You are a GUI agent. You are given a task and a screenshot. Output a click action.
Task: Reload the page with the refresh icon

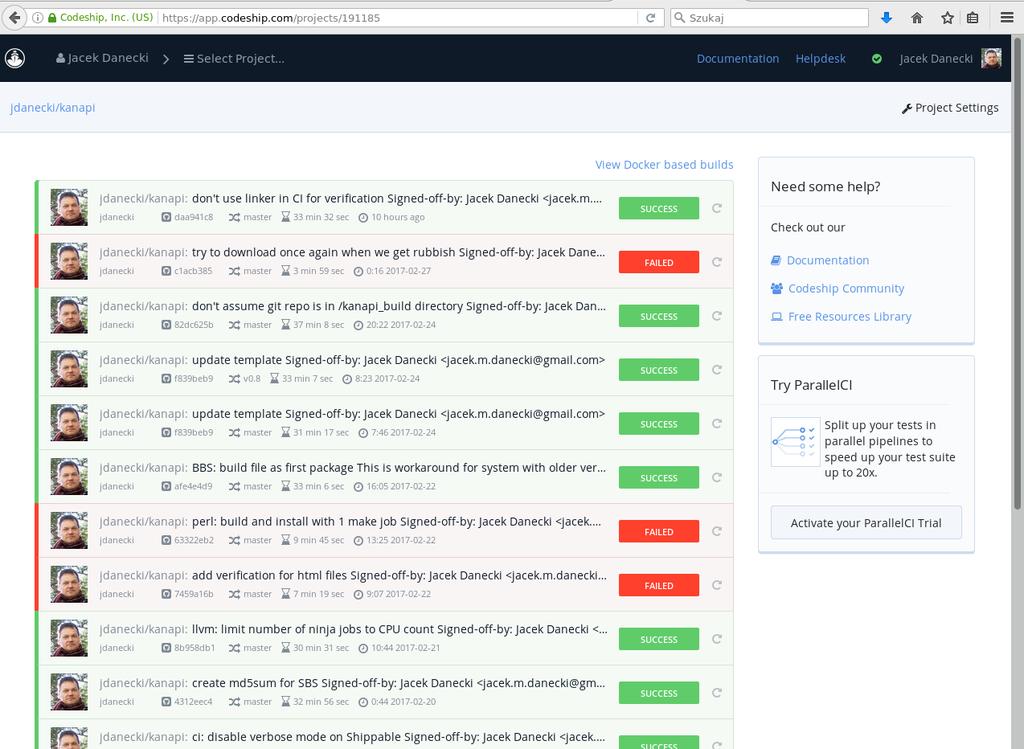coord(650,18)
